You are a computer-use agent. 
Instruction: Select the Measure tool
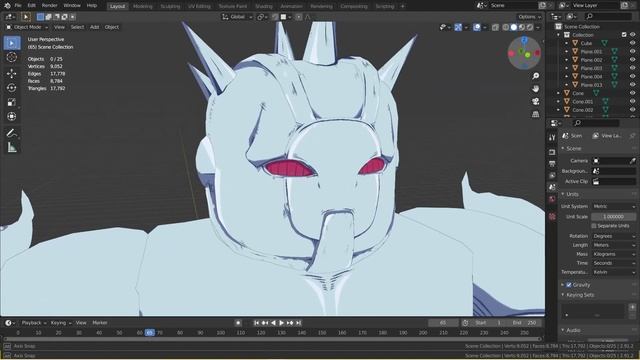[x=12, y=148]
